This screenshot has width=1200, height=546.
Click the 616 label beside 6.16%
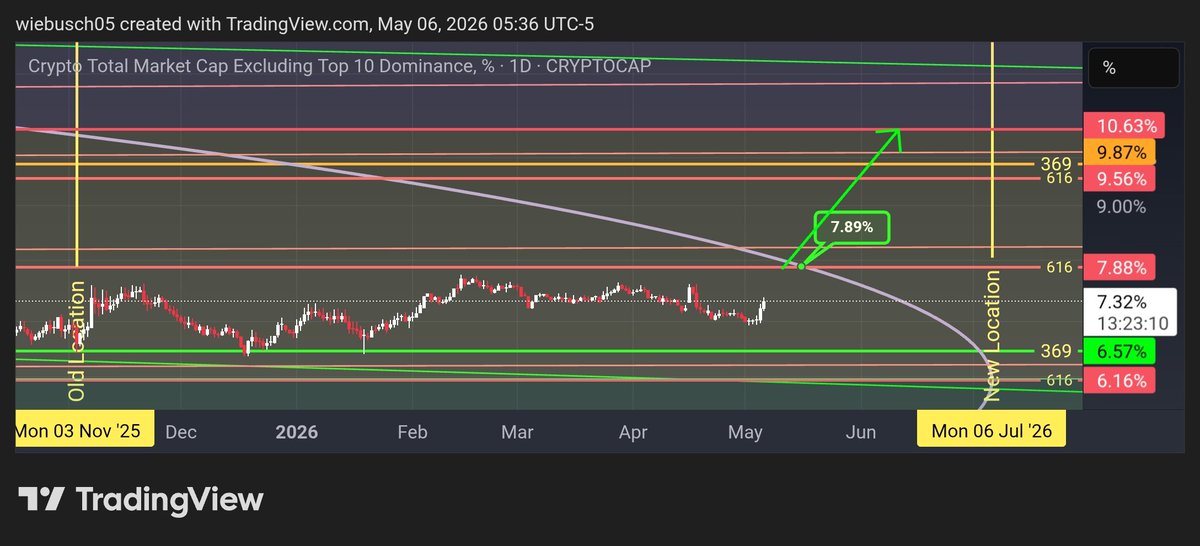tap(1060, 380)
